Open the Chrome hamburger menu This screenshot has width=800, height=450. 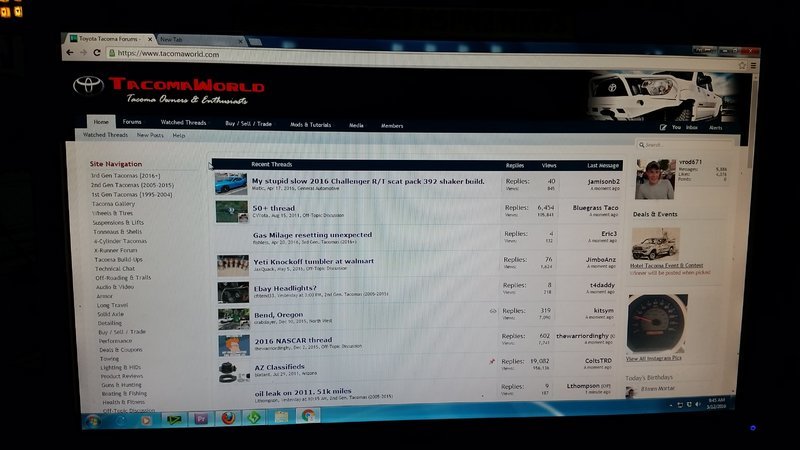tap(753, 65)
